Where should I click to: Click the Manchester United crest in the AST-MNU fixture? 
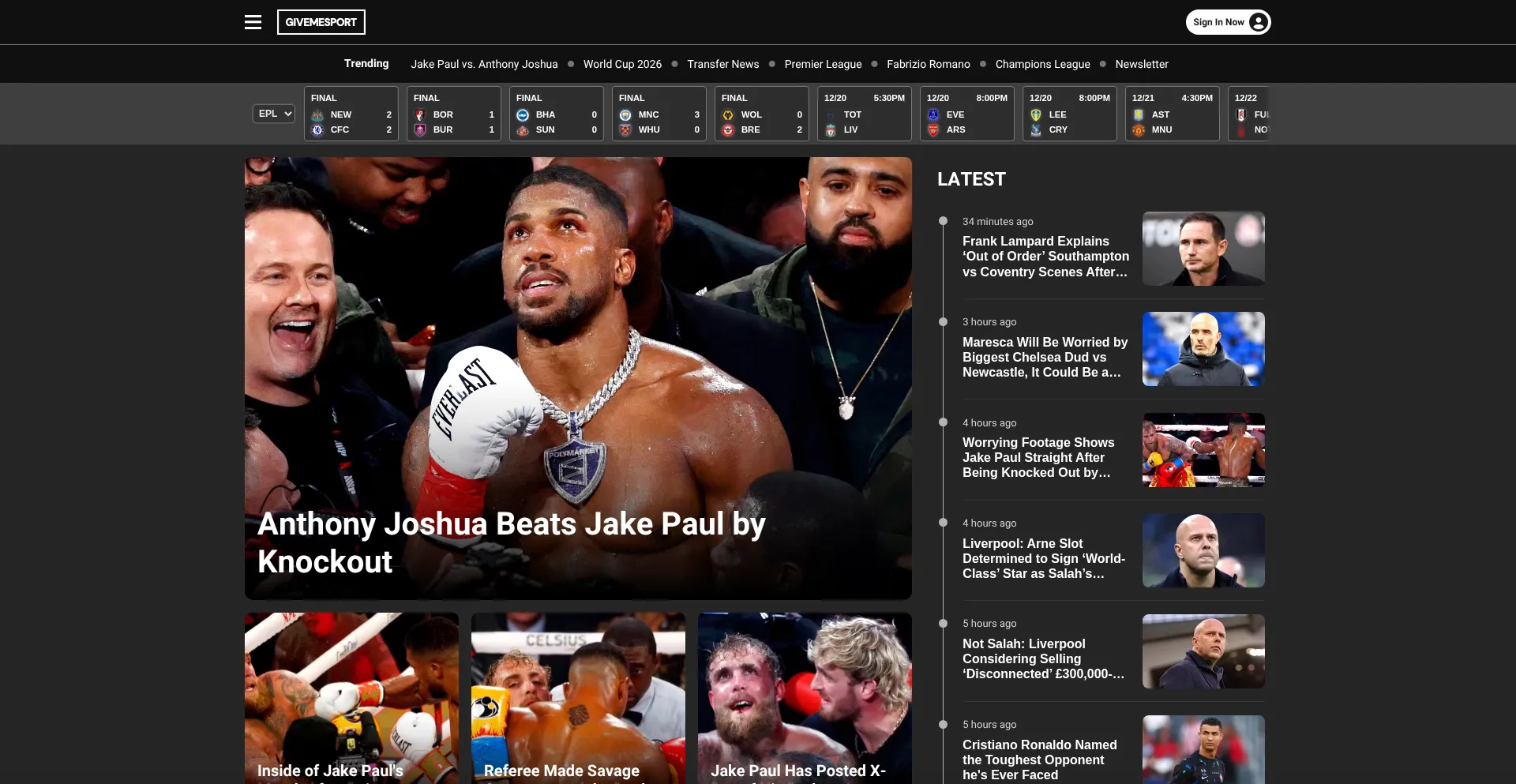click(x=1139, y=129)
